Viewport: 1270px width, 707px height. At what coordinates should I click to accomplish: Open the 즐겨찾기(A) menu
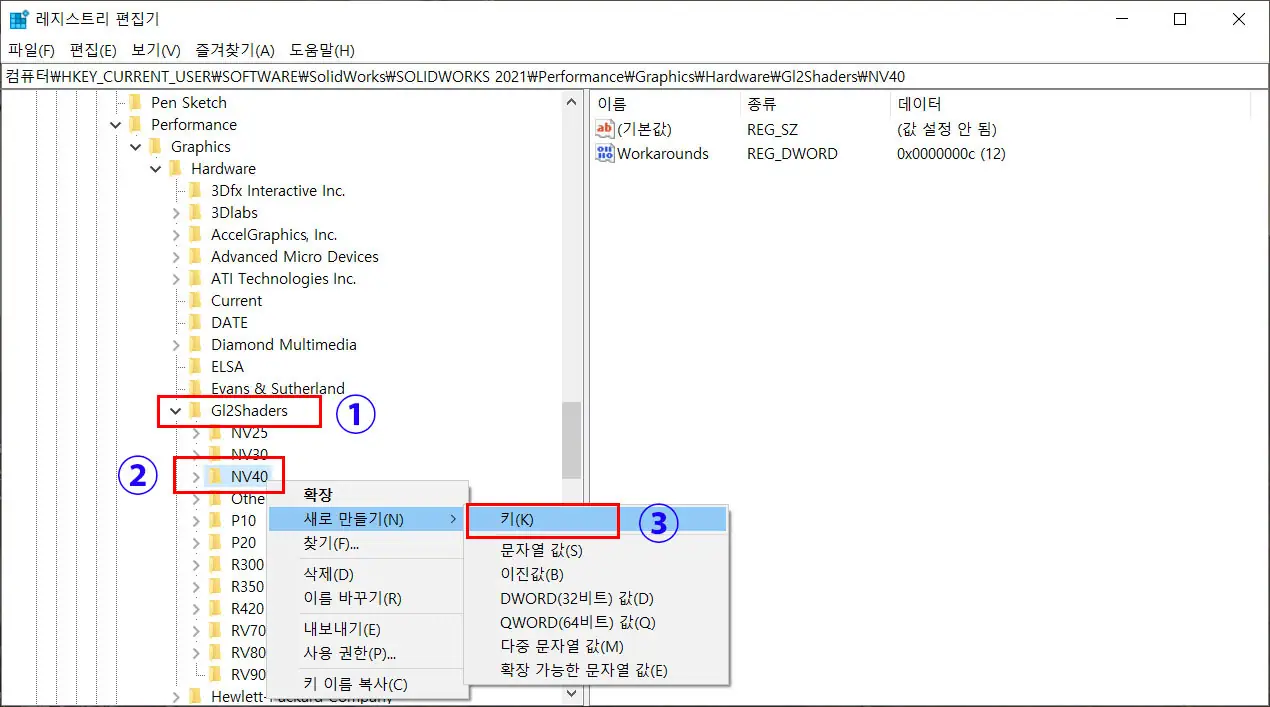235,50
